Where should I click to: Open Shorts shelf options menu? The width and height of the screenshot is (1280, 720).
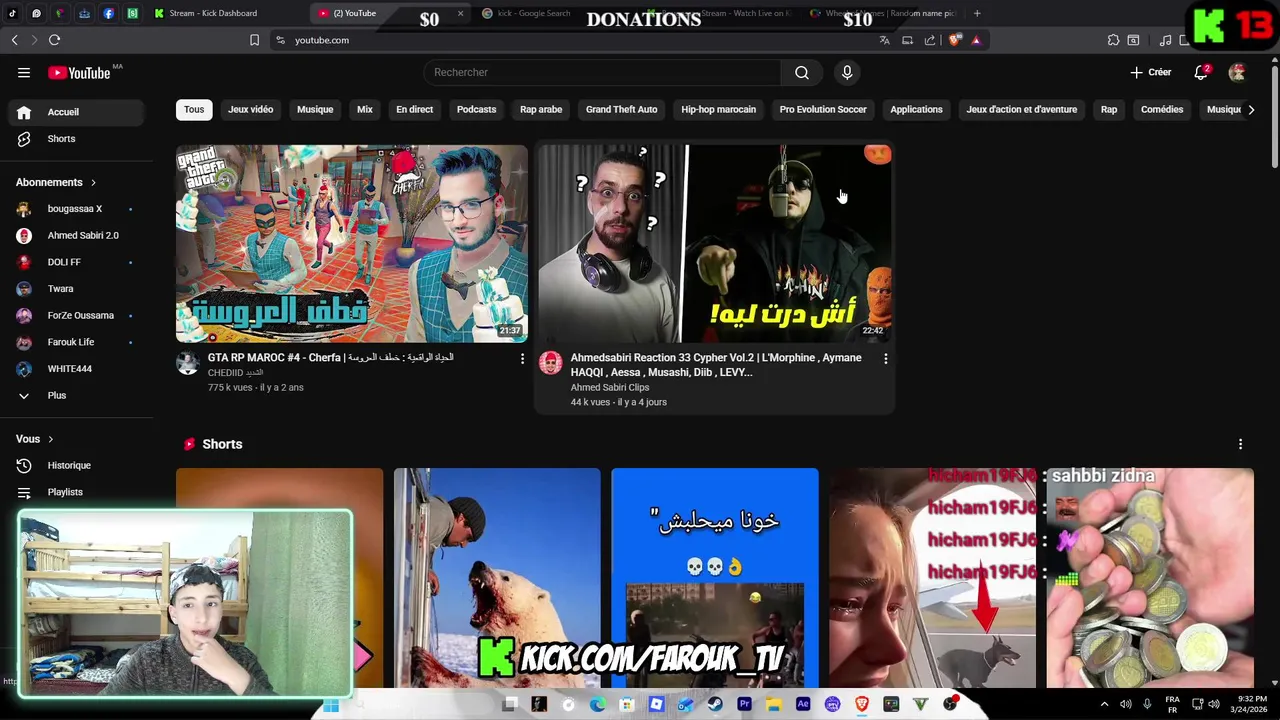tap(1240, 444)
